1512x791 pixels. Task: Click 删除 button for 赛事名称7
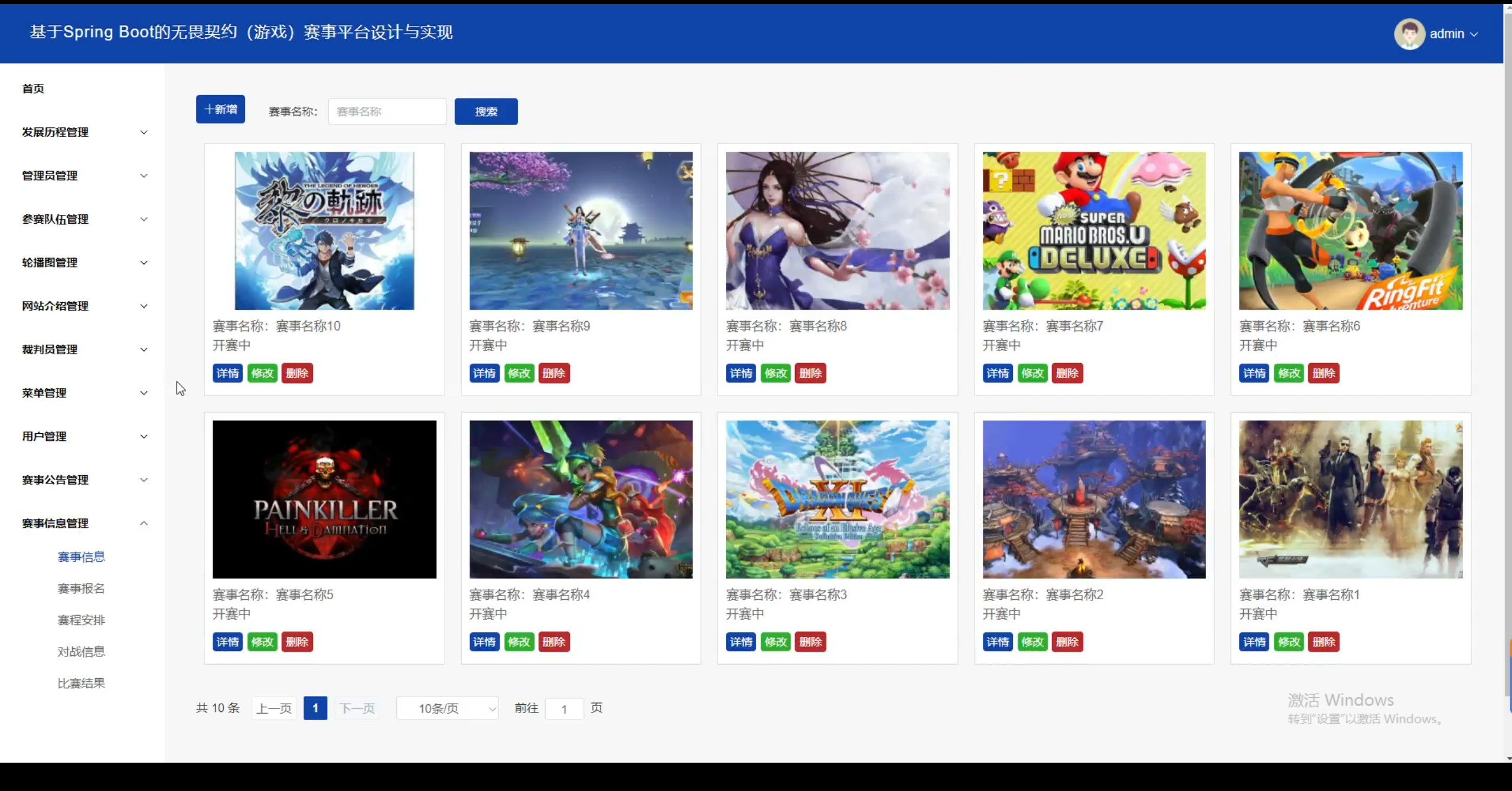pyautogui.click(x=1067, y=373)
